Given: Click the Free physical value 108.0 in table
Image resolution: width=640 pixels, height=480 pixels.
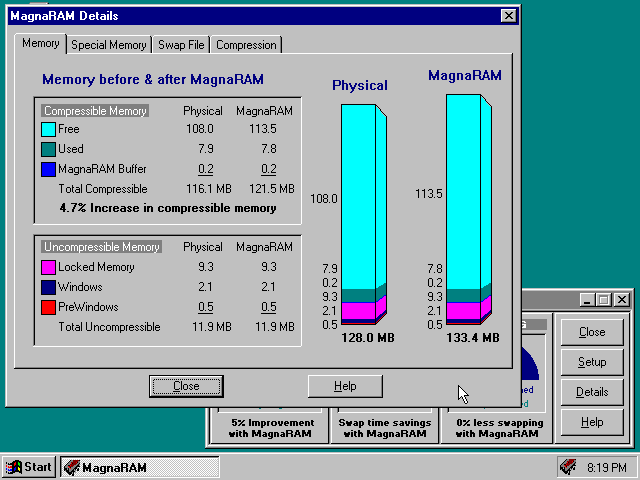Looking at the screenshot, I should click(200, 129).
